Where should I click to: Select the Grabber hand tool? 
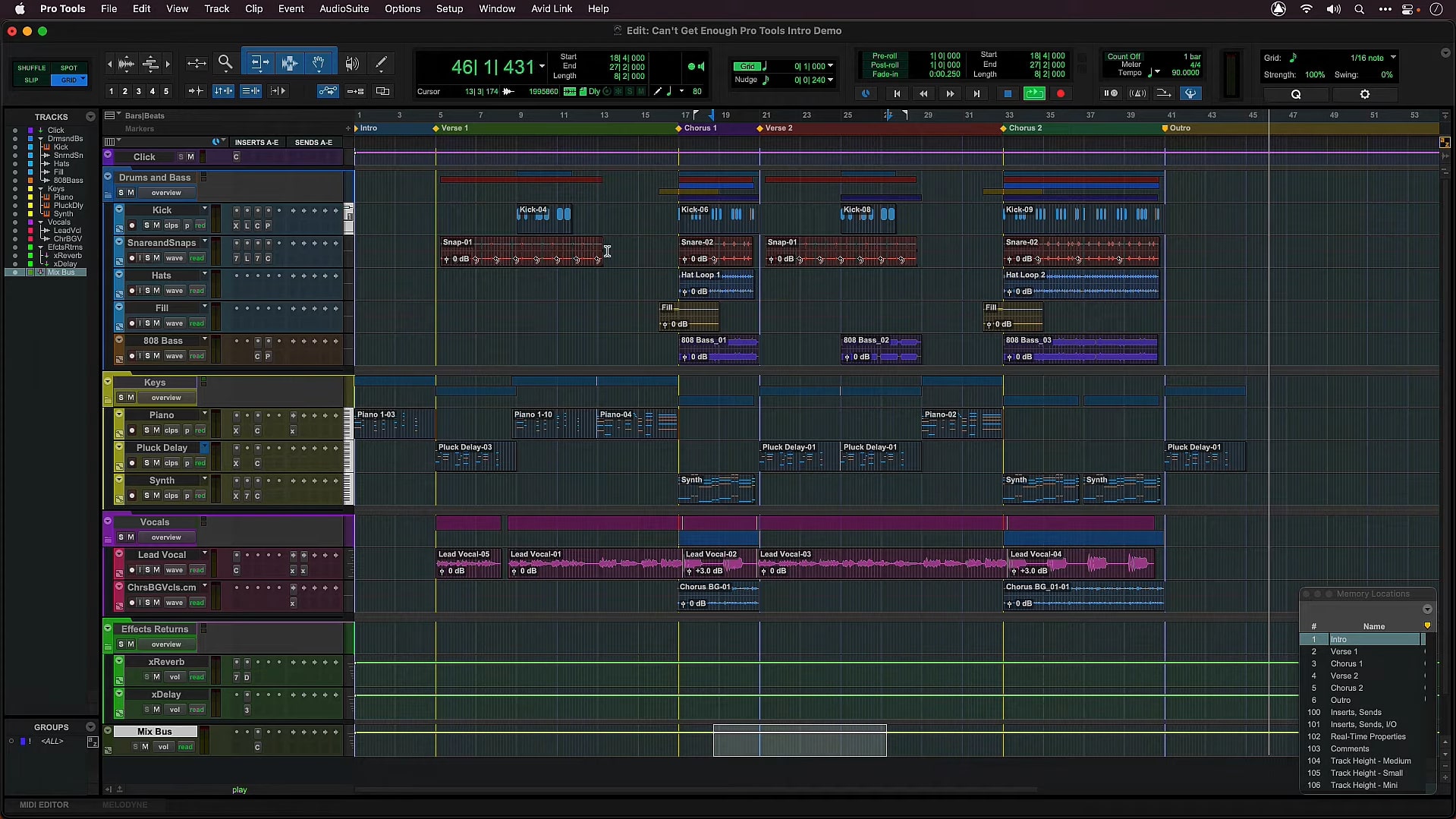pos(319,63)
